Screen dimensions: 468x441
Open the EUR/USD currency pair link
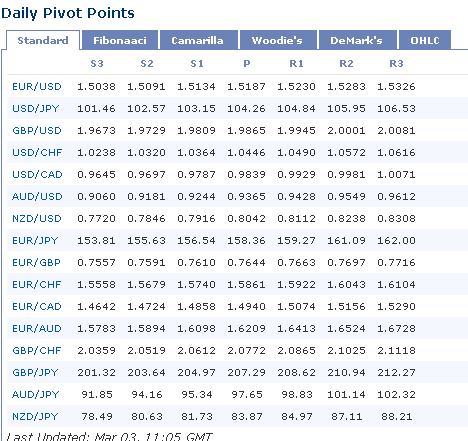click(x=37, y=87)
